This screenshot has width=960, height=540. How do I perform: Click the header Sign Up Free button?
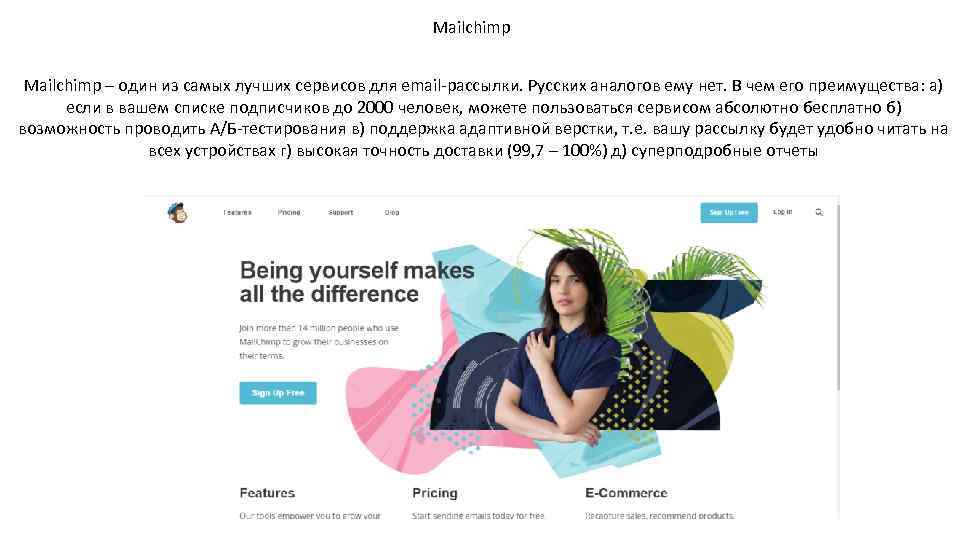click(x=729, y=212)
